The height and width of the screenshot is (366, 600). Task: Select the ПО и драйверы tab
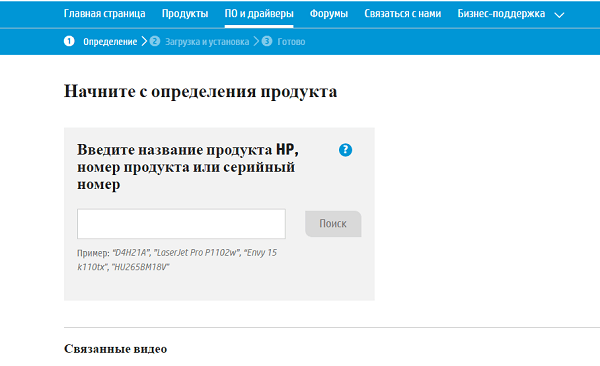(x=259, y=14)
